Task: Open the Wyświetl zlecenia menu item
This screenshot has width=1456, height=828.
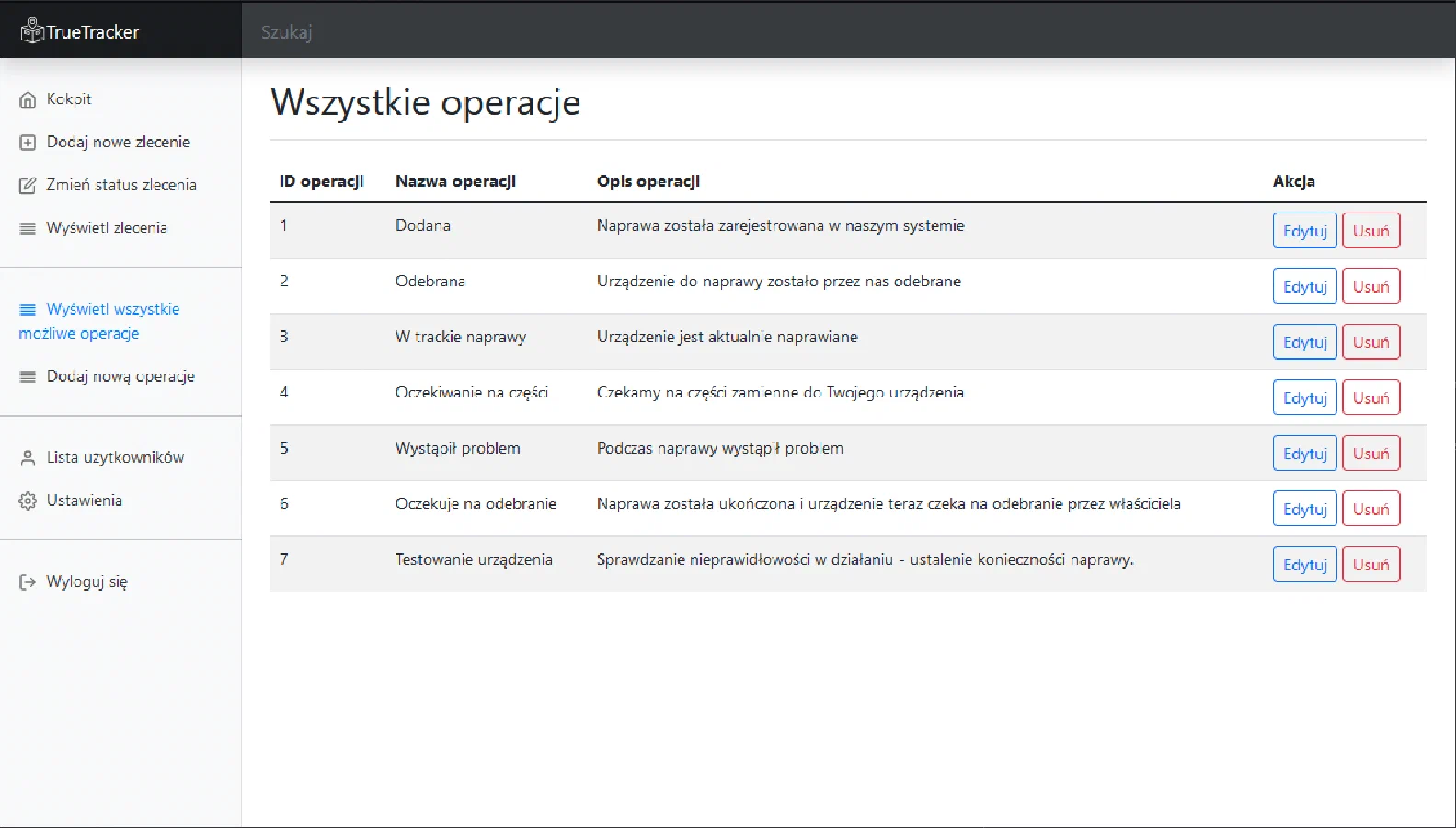Action: click(x=107, y=228)
